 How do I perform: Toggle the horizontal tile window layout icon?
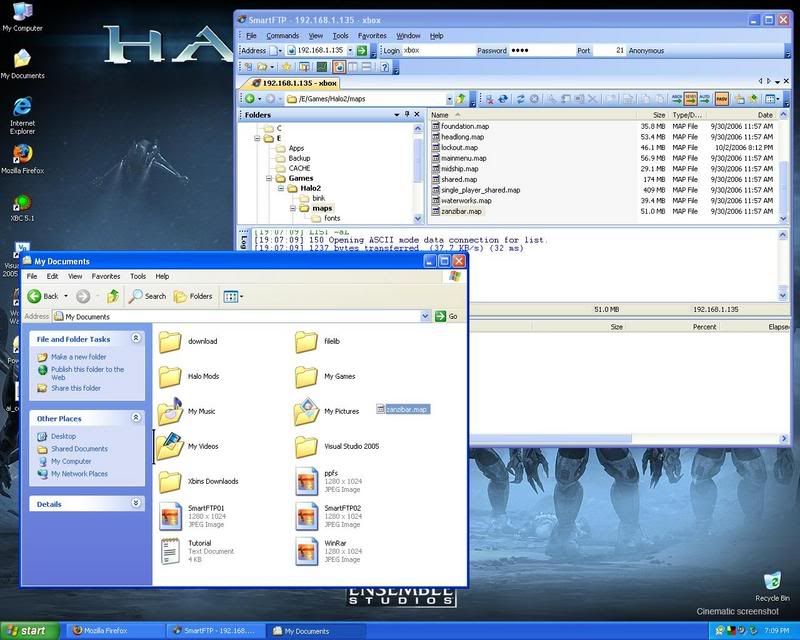[366, 67]
